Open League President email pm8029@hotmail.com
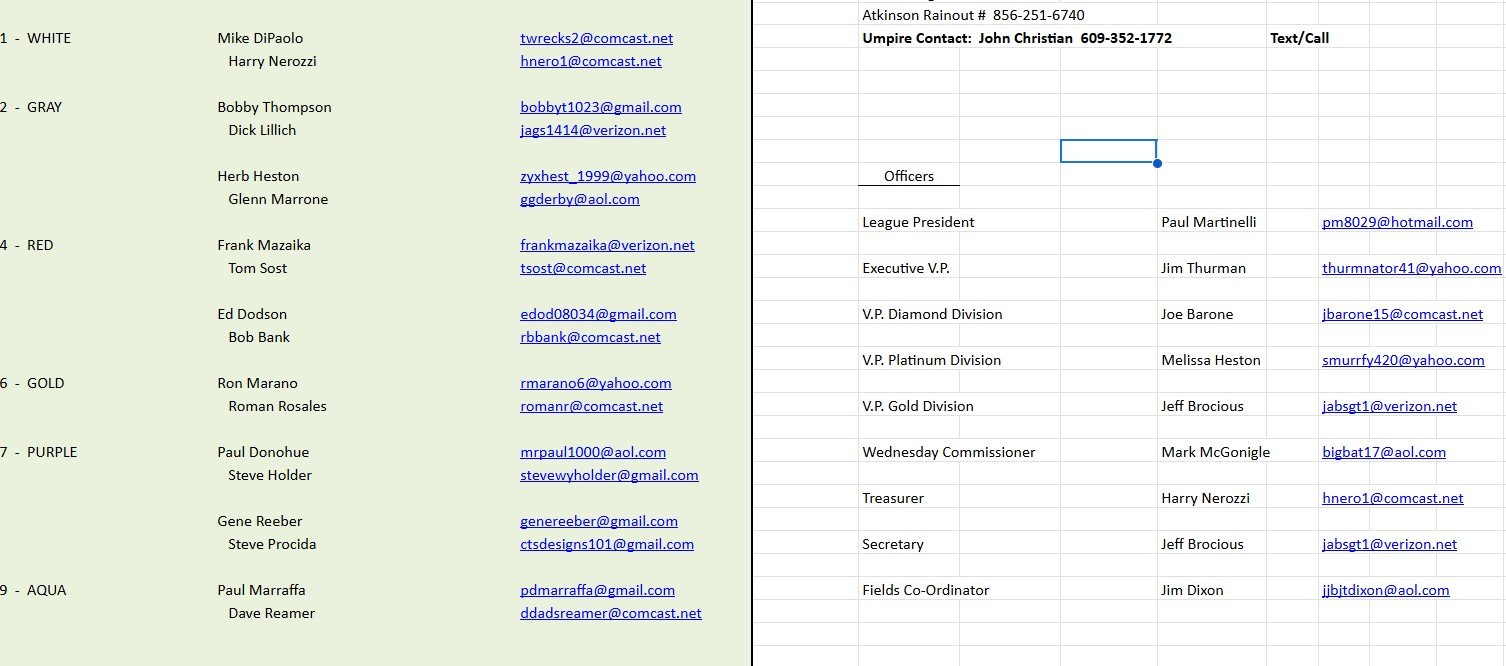 click(x=1397, y=222)
